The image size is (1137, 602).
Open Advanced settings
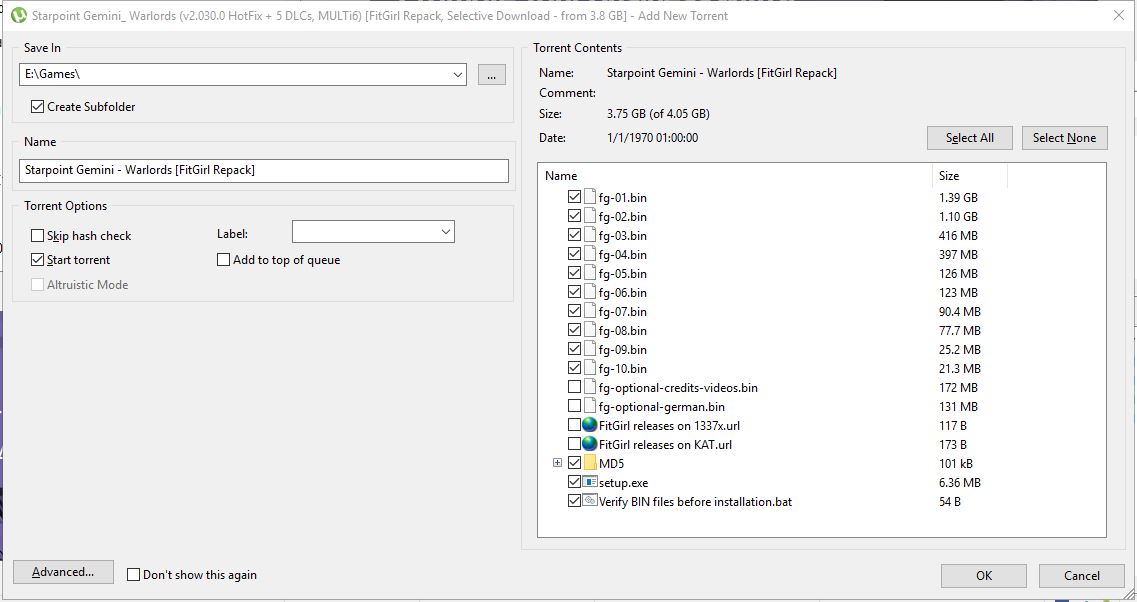(x=63, y=572)
